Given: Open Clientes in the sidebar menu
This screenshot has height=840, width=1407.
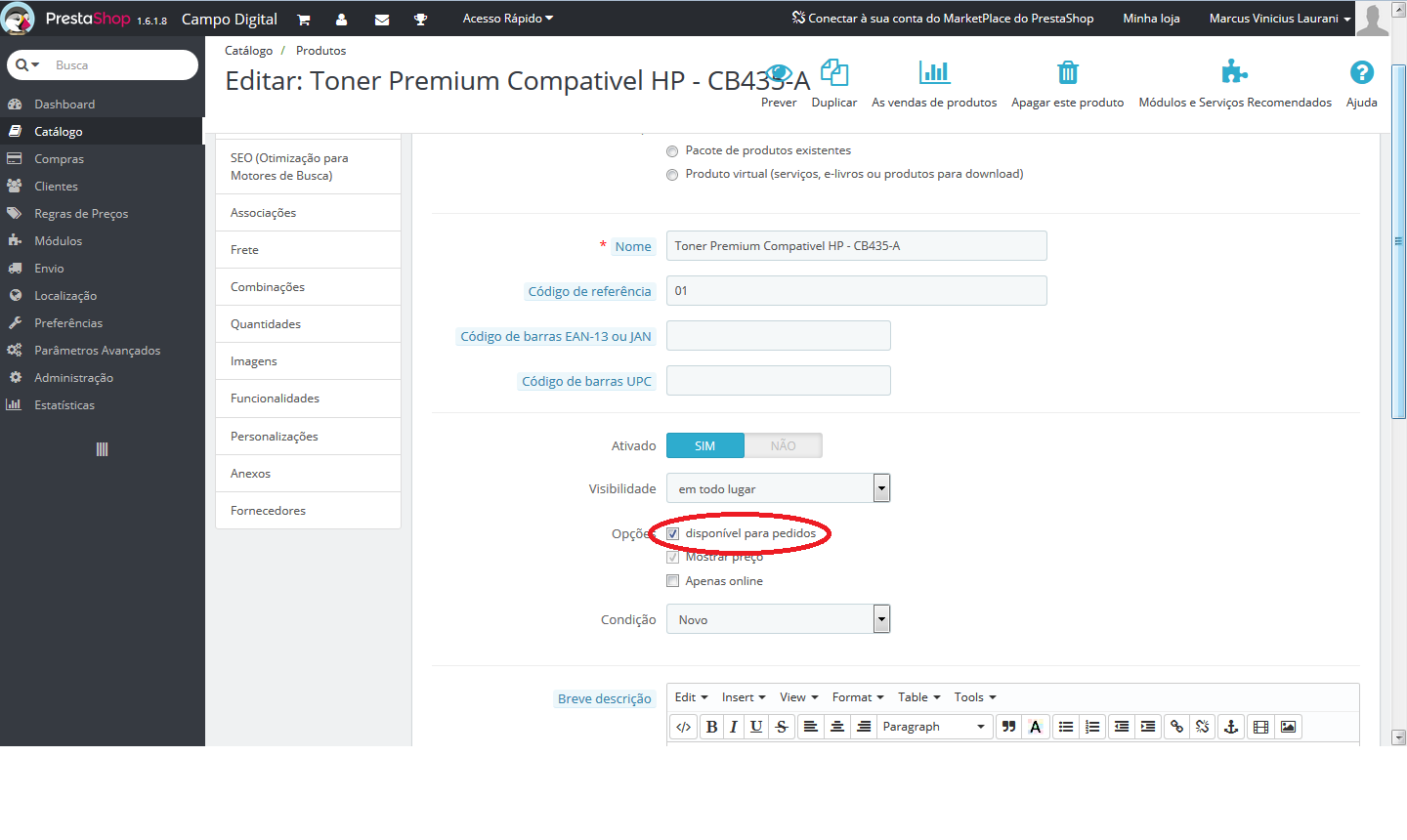Looking at the screenshot, I should point(102,187).
